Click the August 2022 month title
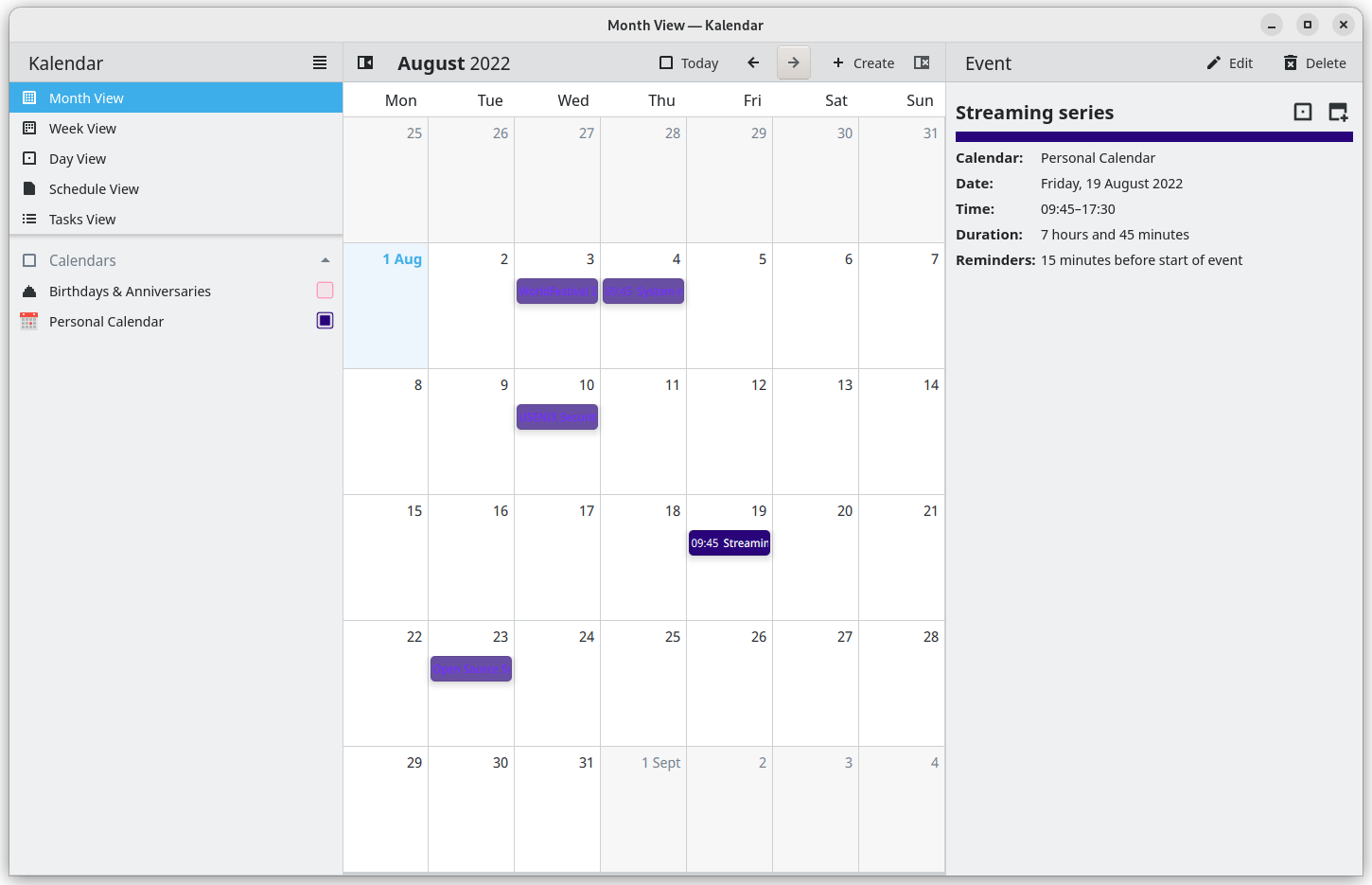This screenshot has width=1372, height=885. click(x=453, y=62)
